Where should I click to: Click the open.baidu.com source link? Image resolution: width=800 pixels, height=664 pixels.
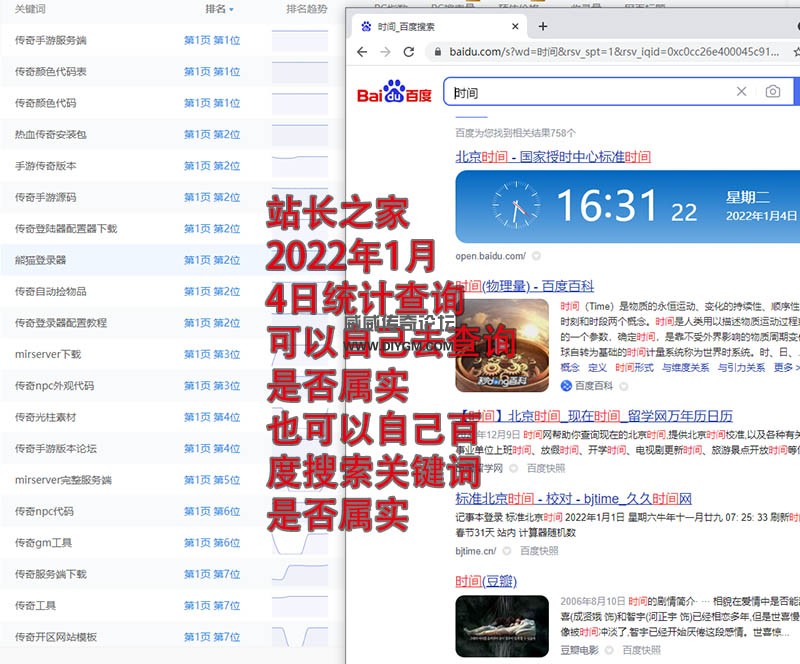490,256
